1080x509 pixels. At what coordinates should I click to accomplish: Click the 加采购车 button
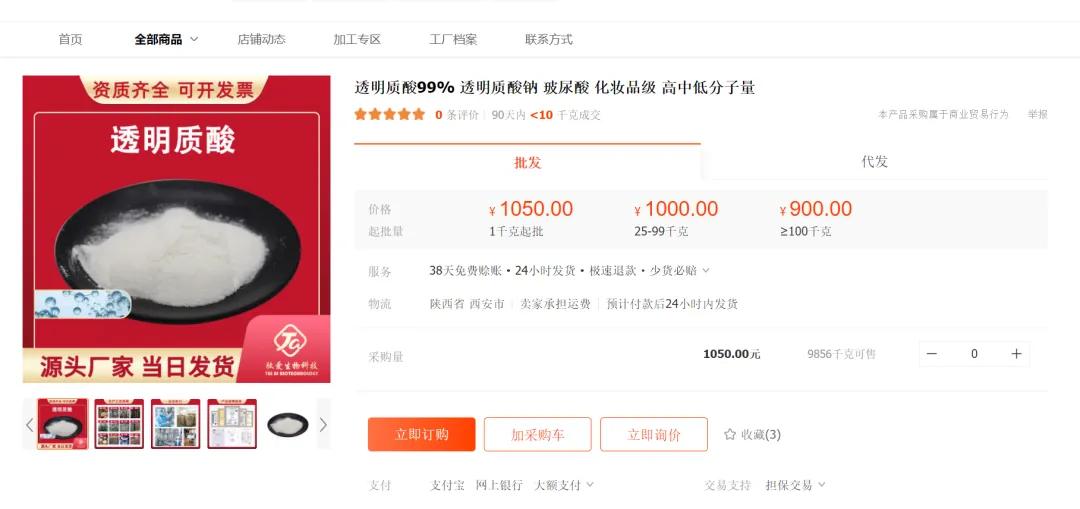pos(537,435)
